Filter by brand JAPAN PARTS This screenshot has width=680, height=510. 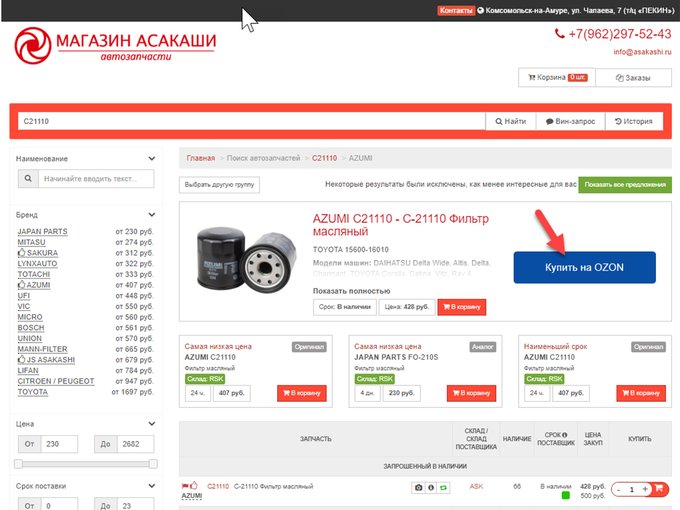tap(42, 232)
